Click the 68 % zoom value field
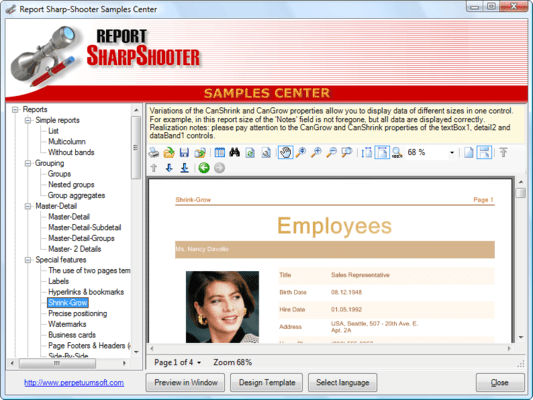The width and height of the screenshot is (533, 400). tap(427, 152)
